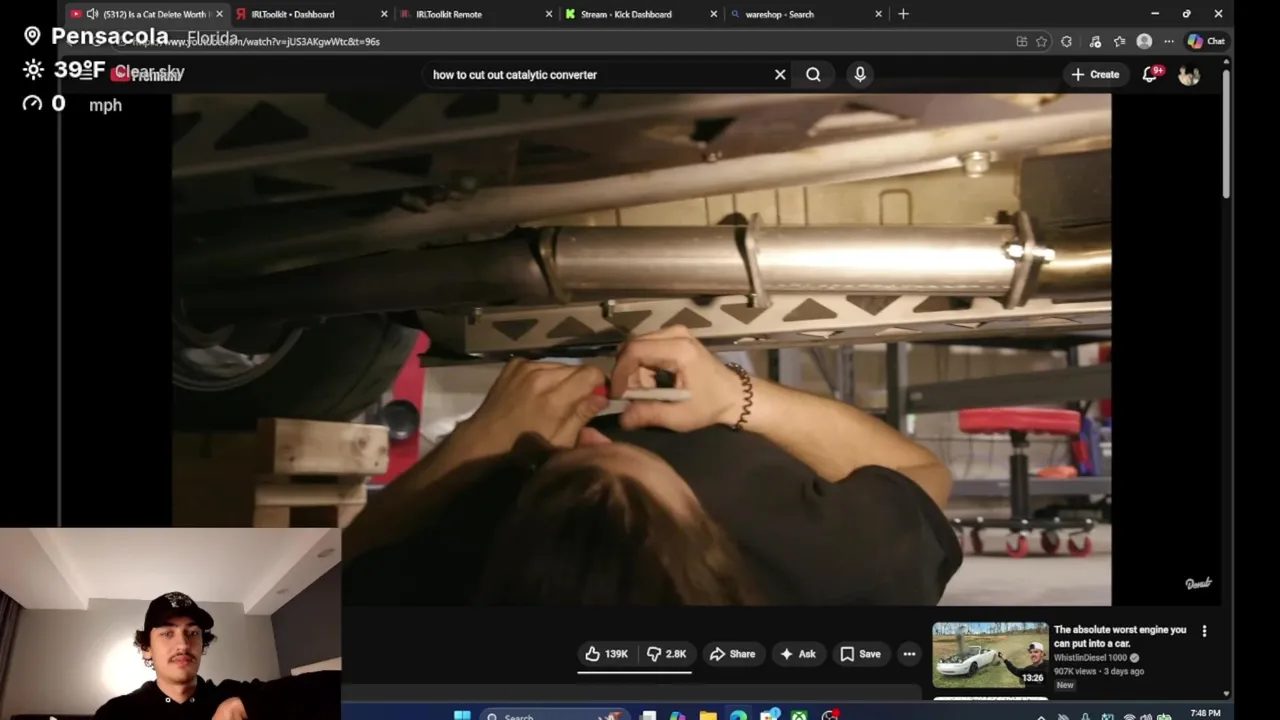Open the YouTube account avatar menu
This screenshot has height=720, width=1280.
coord(1189,75)
